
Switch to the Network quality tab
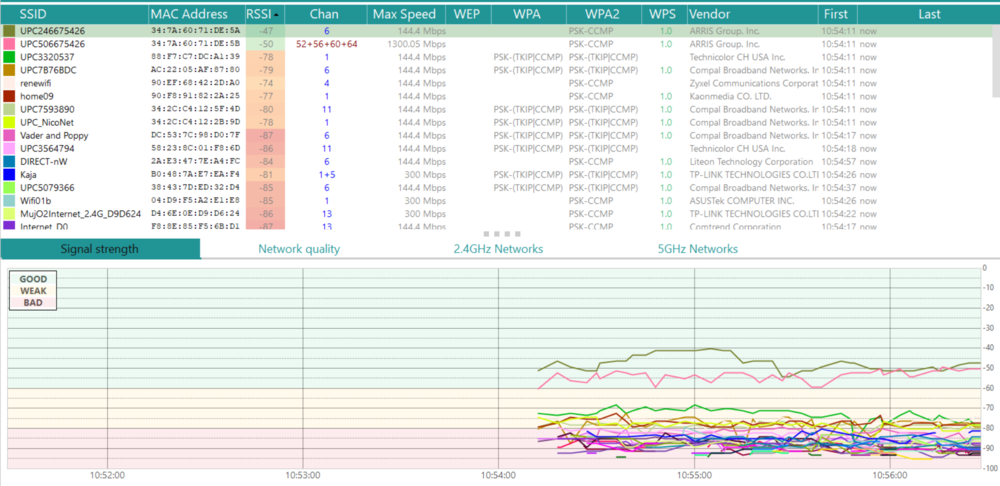[x=299, y=249]
